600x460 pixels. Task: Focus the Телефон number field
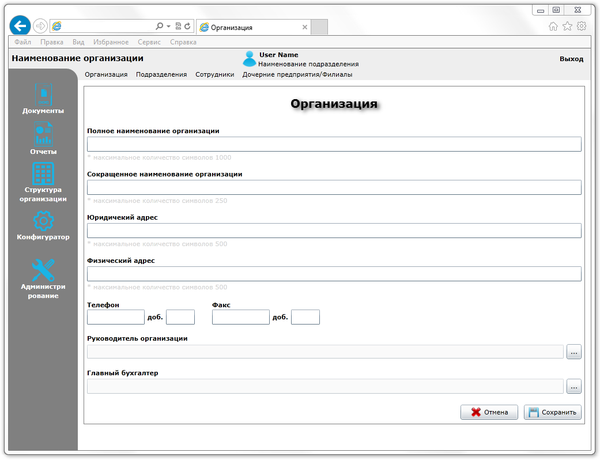click(x=116, y=317)
